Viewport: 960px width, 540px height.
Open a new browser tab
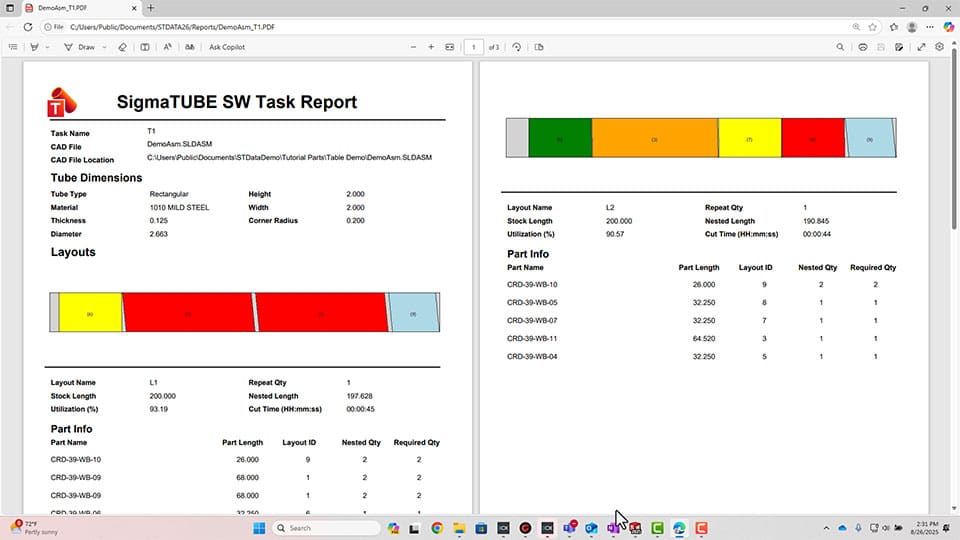pyautogui.click(x=151, y=8)
